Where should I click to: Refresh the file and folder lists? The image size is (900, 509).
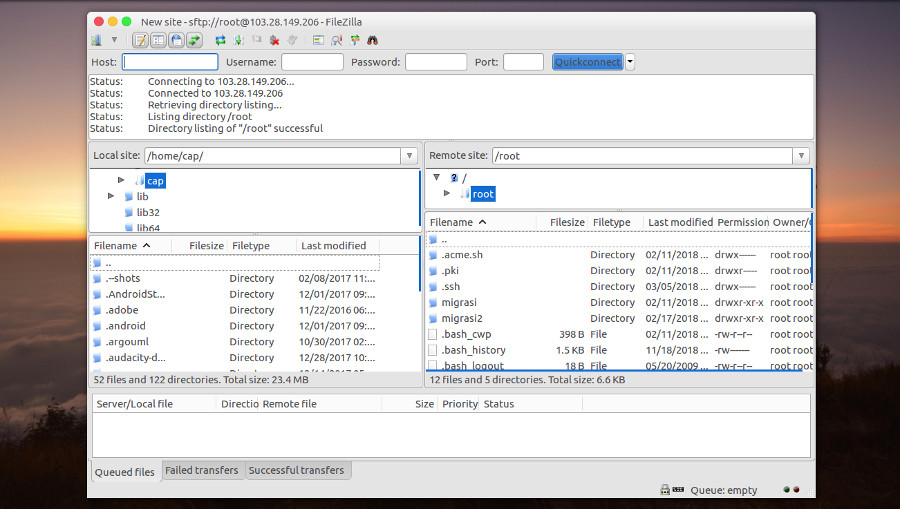[x=220, y=40]
